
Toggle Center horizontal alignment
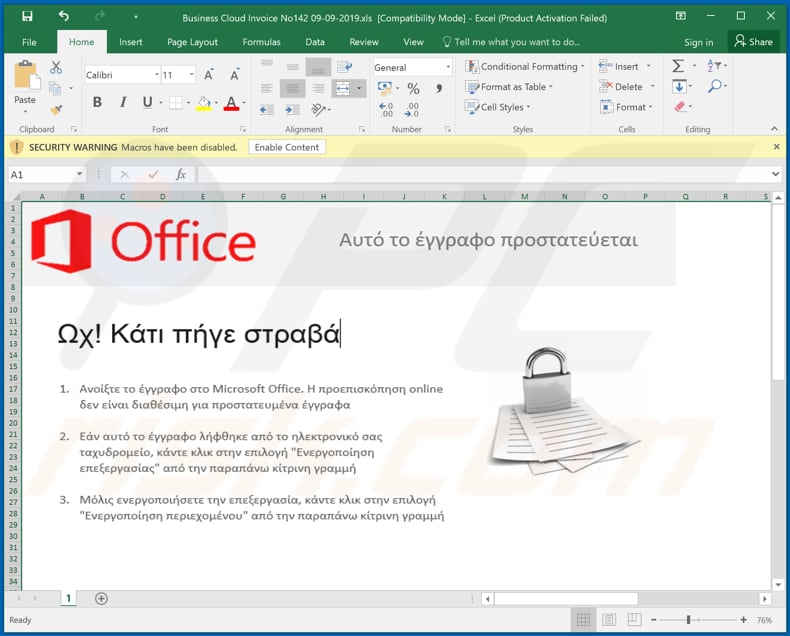(x=292, y=89)
